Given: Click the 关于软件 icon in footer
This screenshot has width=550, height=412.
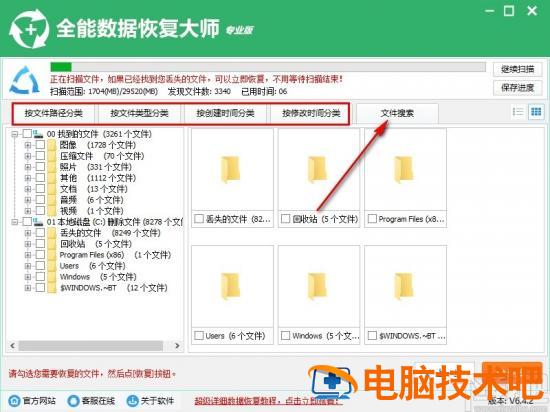Looking at the screenshot, I should point(132,400).
